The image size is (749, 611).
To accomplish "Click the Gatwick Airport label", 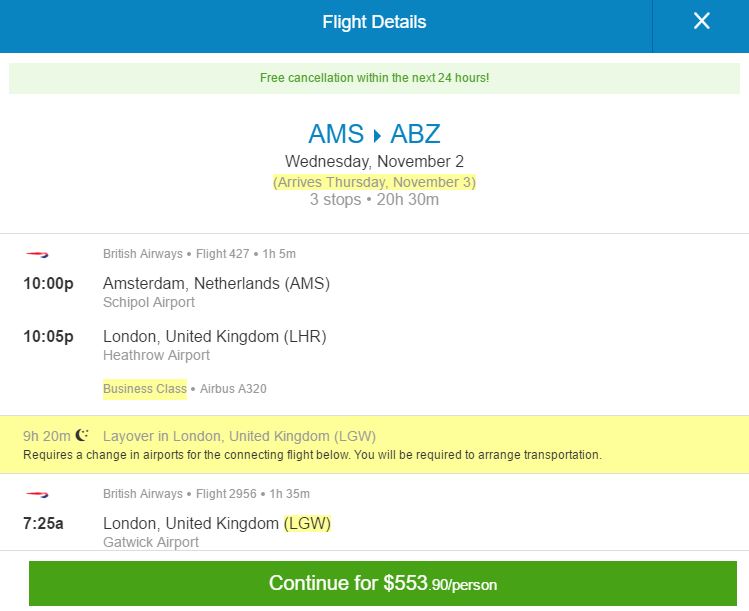I will click(150, 542).
